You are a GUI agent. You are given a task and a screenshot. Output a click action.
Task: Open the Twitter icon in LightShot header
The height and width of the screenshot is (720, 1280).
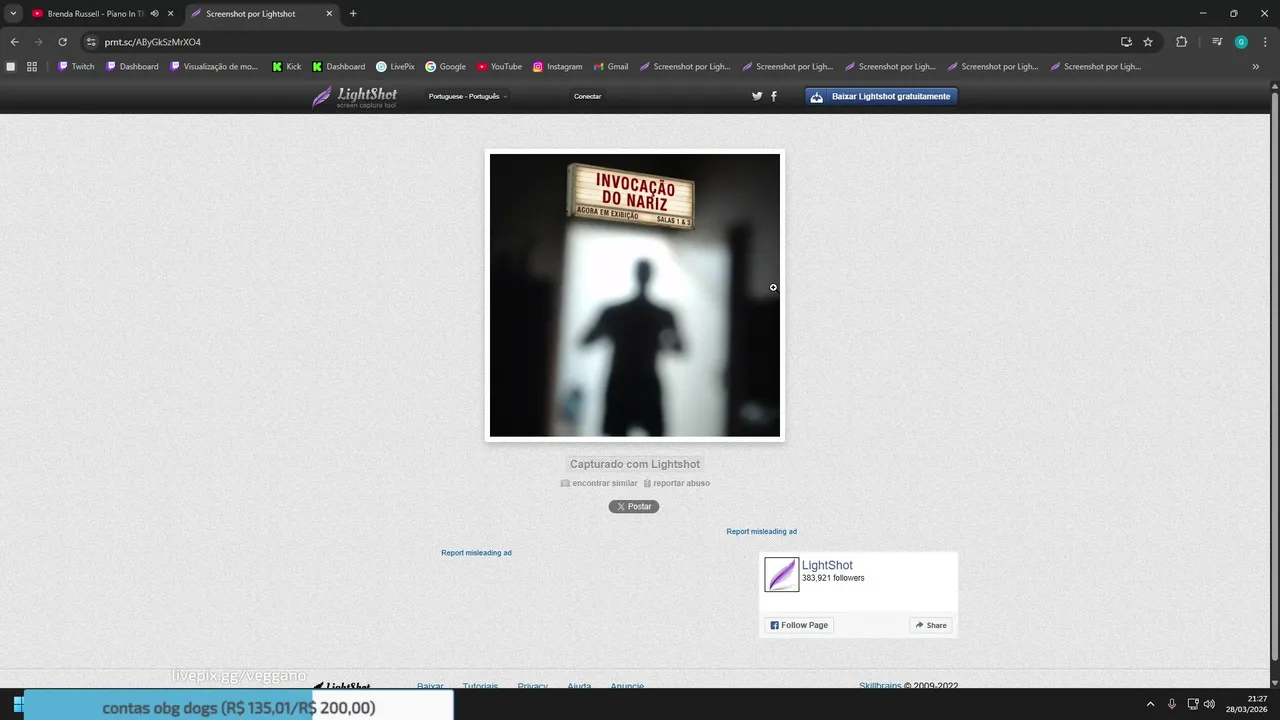click(x=757, y=96)
